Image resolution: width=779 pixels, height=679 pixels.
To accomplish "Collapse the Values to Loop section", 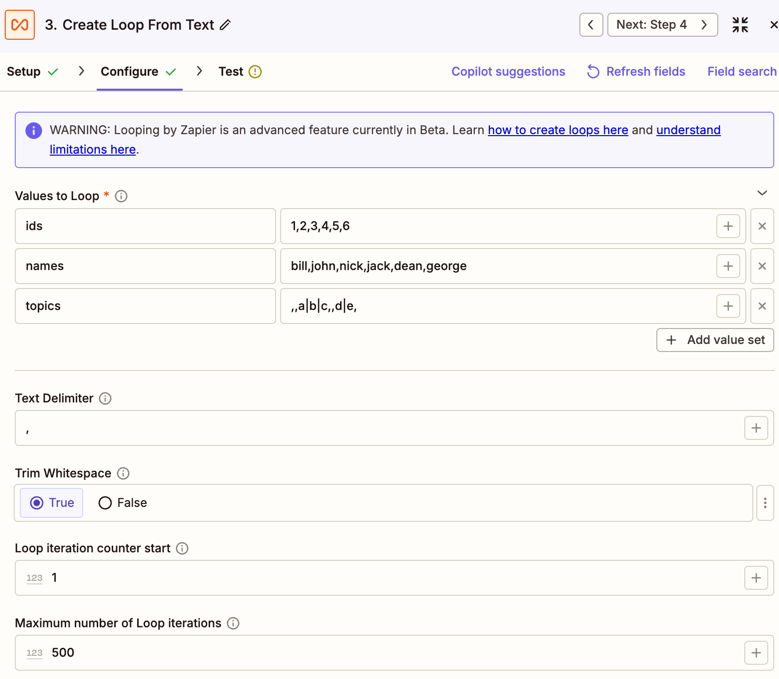I will [762, 194].
